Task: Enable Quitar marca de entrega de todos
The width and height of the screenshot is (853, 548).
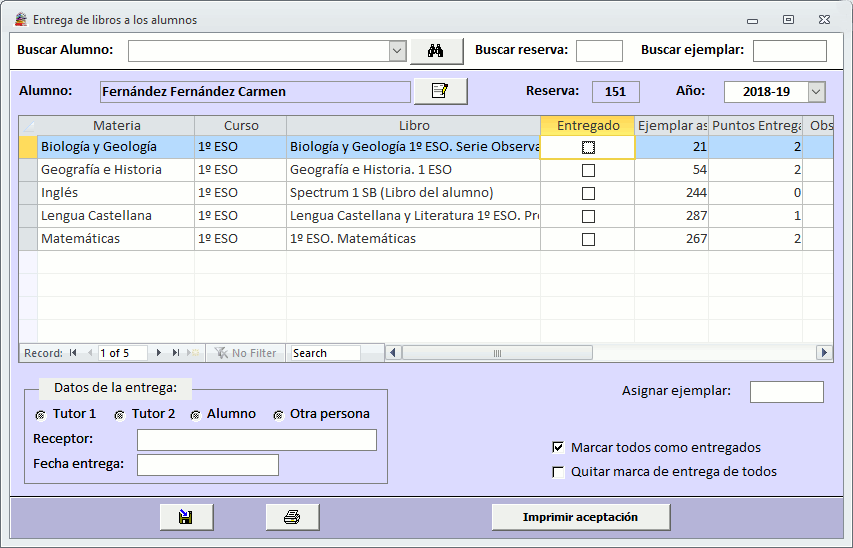Action: pos(558,472)
